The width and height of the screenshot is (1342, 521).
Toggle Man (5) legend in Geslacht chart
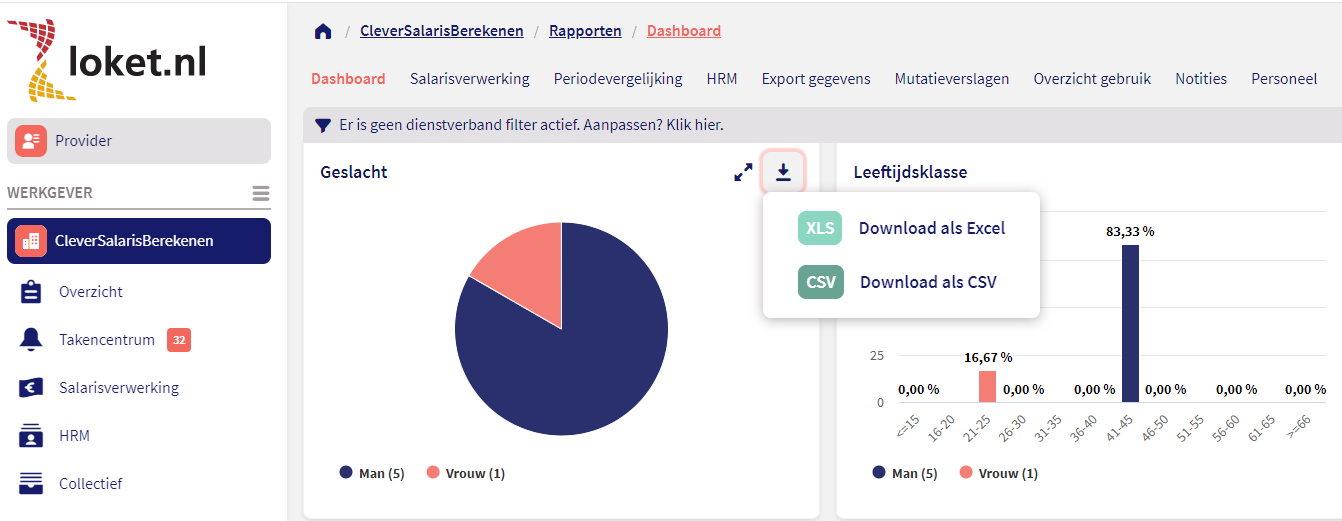point(372,473)
